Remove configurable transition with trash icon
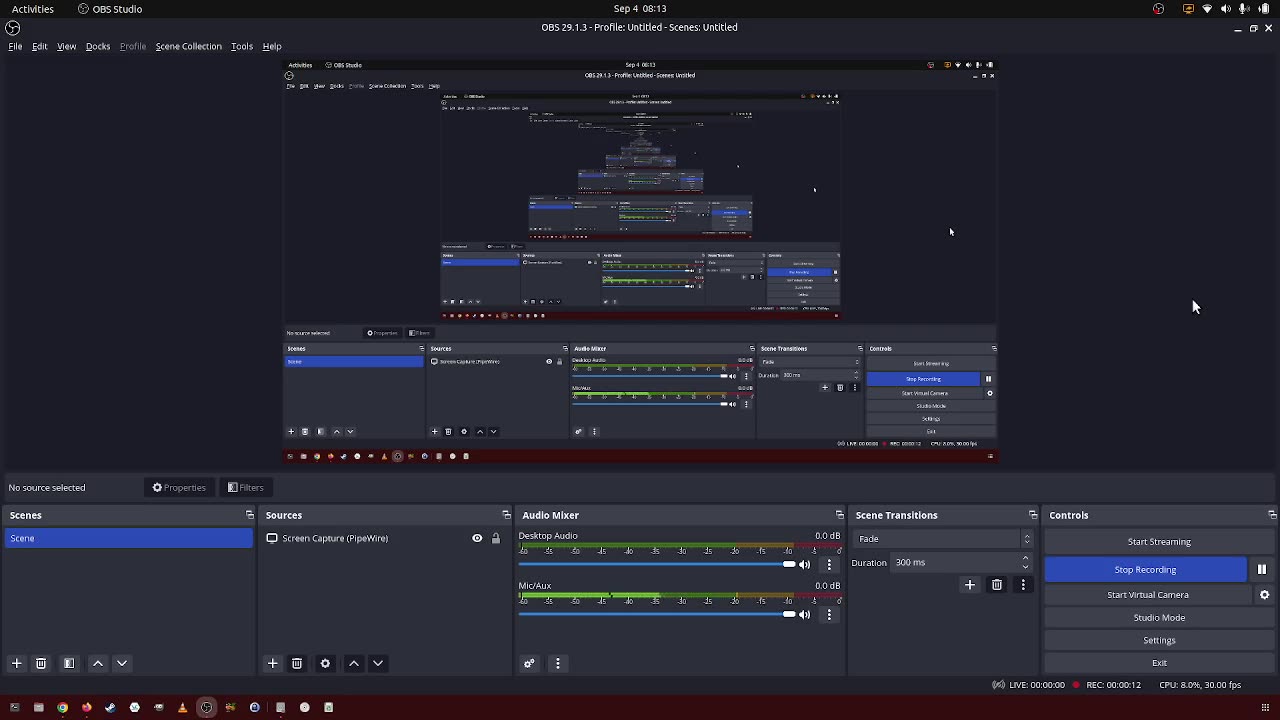Screen dimensions: 1280x720 tap(997, 585)
